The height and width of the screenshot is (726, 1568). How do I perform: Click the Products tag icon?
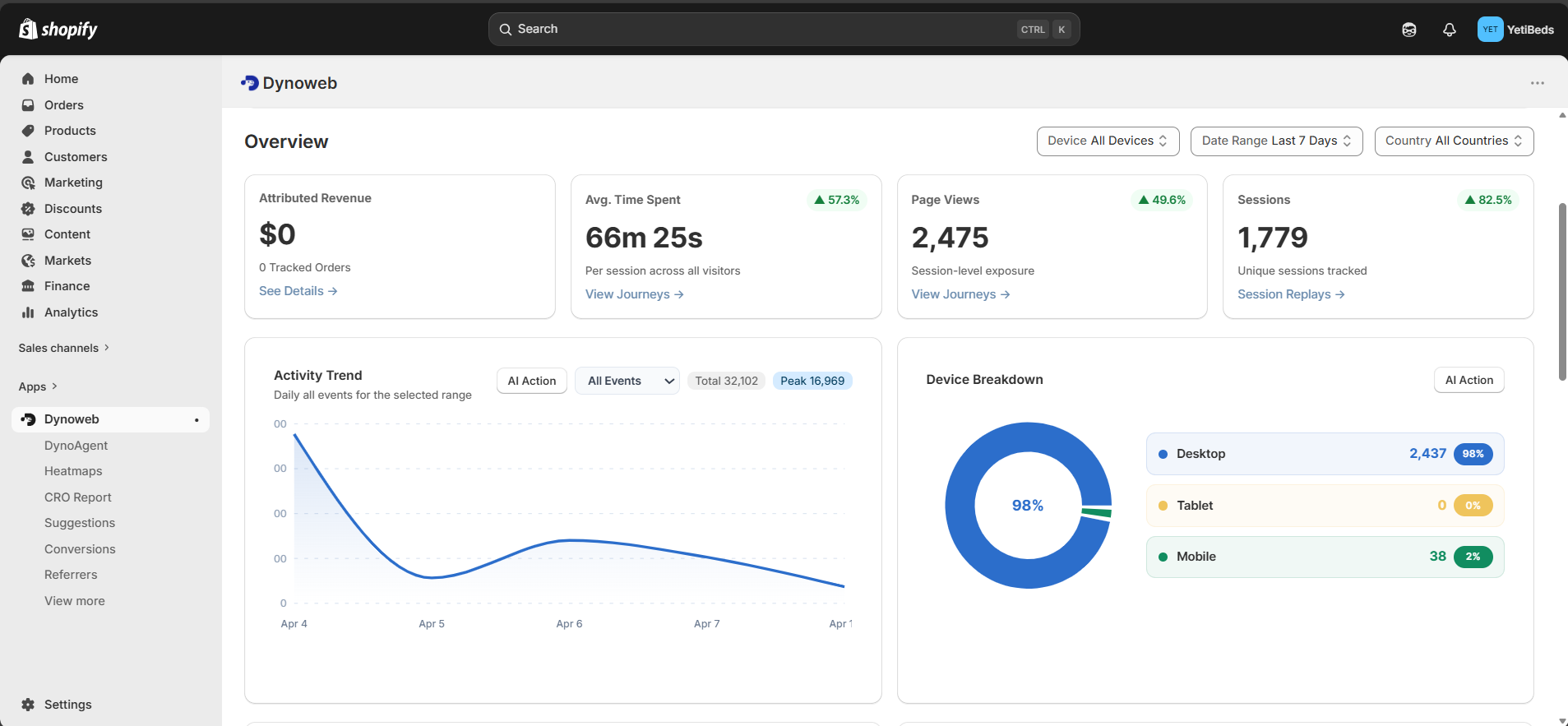pos(28,131)
